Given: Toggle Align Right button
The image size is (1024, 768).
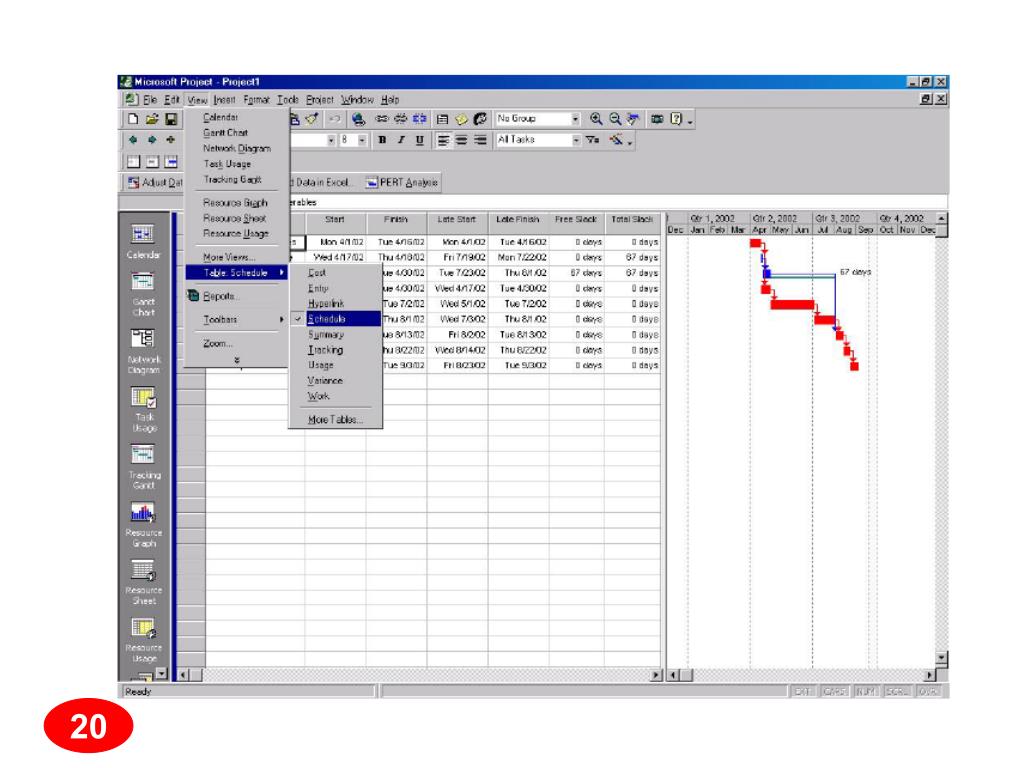Looking at the screenshot, I should coord(481,140).
